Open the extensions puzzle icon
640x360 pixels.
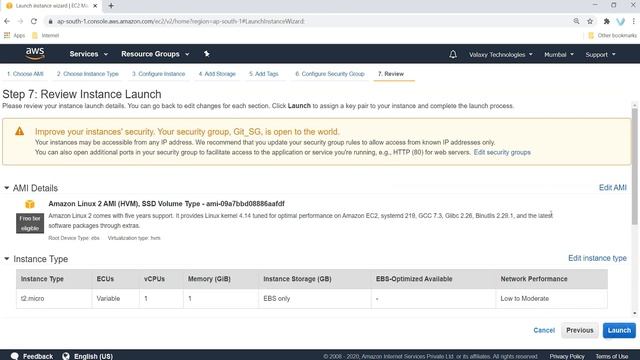[x=607, y=21]
